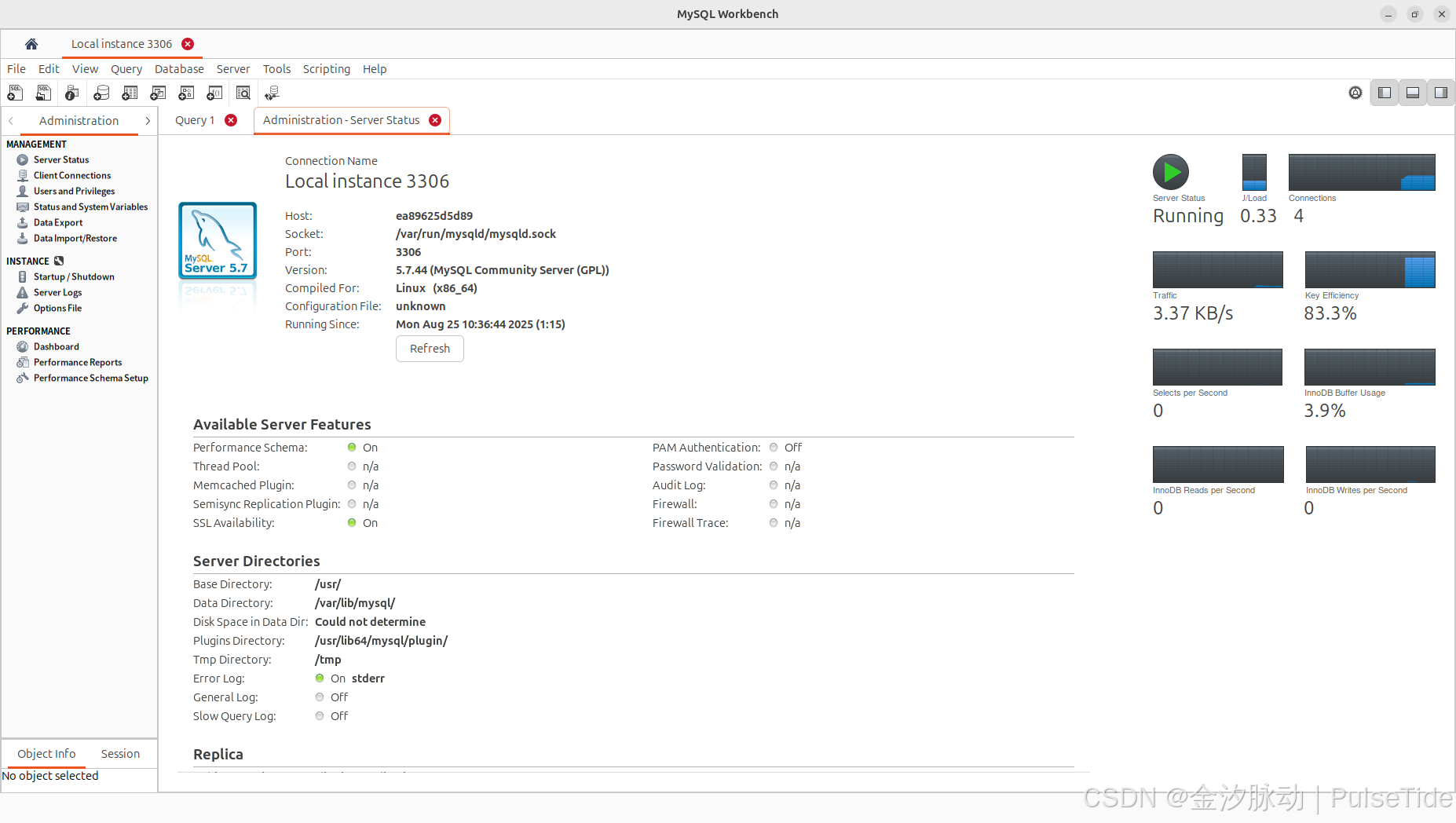Image resolution: width=1456 pixels, height=823 pixels.
Task: Open the performance Dashboard
Action: 56,346
